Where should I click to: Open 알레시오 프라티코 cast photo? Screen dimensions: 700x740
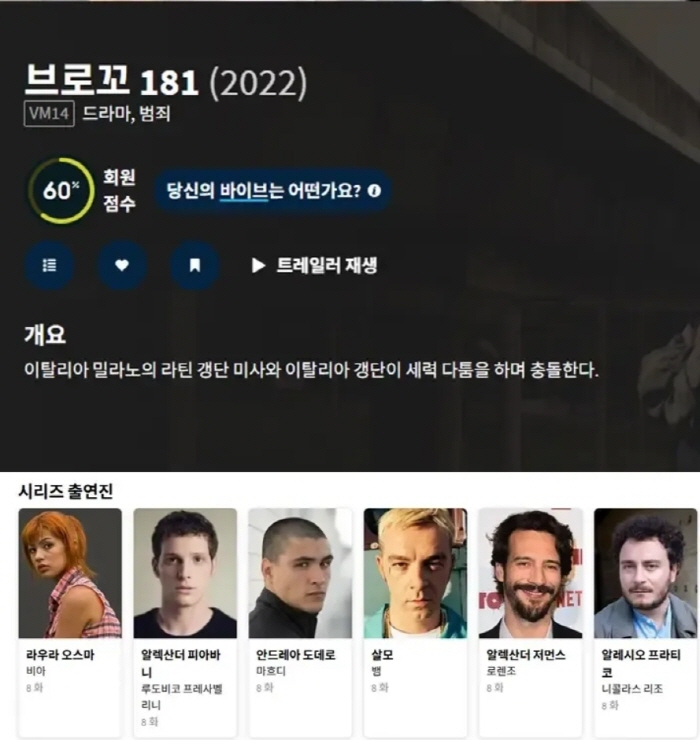[646, 573]
